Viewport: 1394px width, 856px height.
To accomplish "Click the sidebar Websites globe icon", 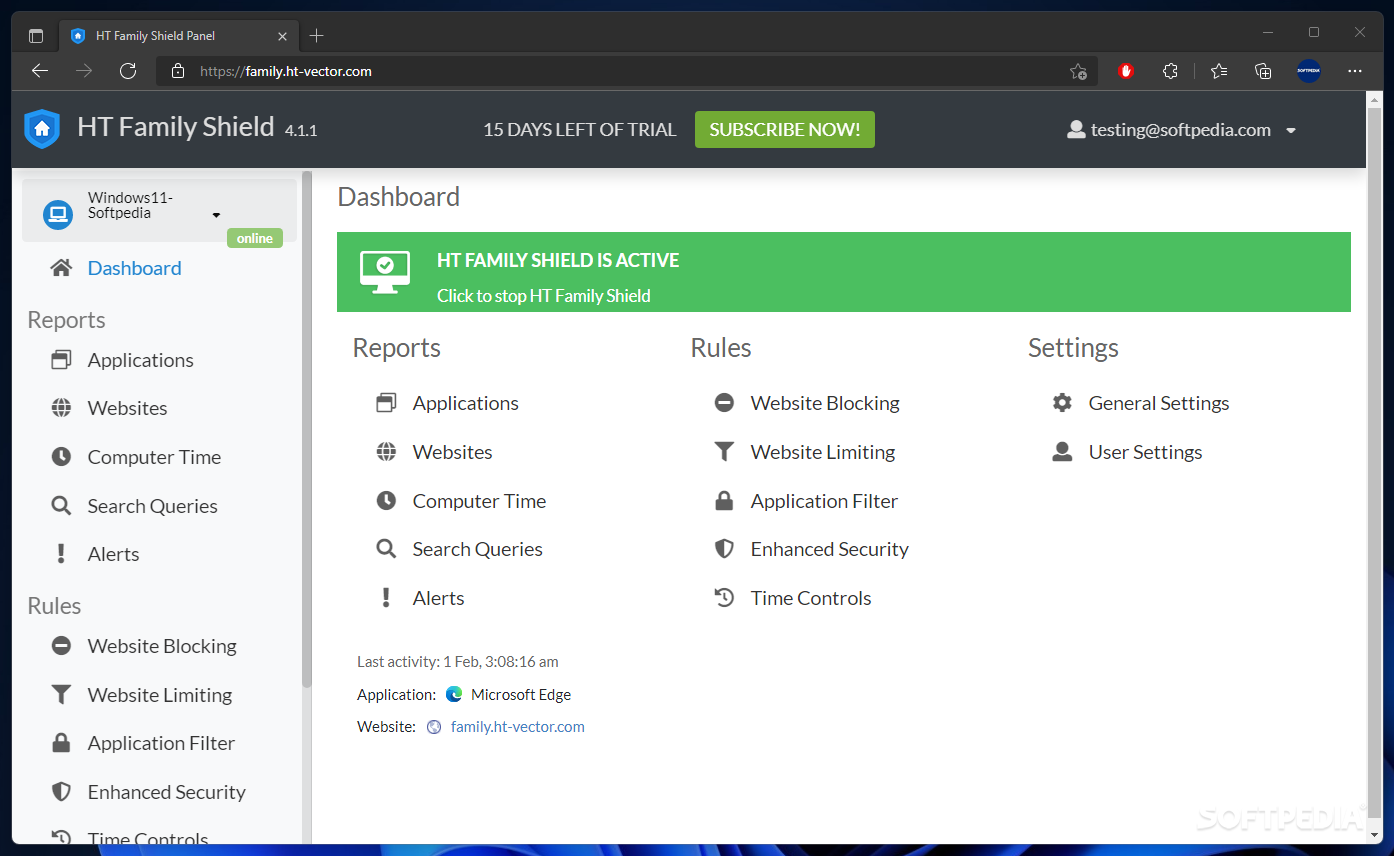I will (x=61, y=408).
